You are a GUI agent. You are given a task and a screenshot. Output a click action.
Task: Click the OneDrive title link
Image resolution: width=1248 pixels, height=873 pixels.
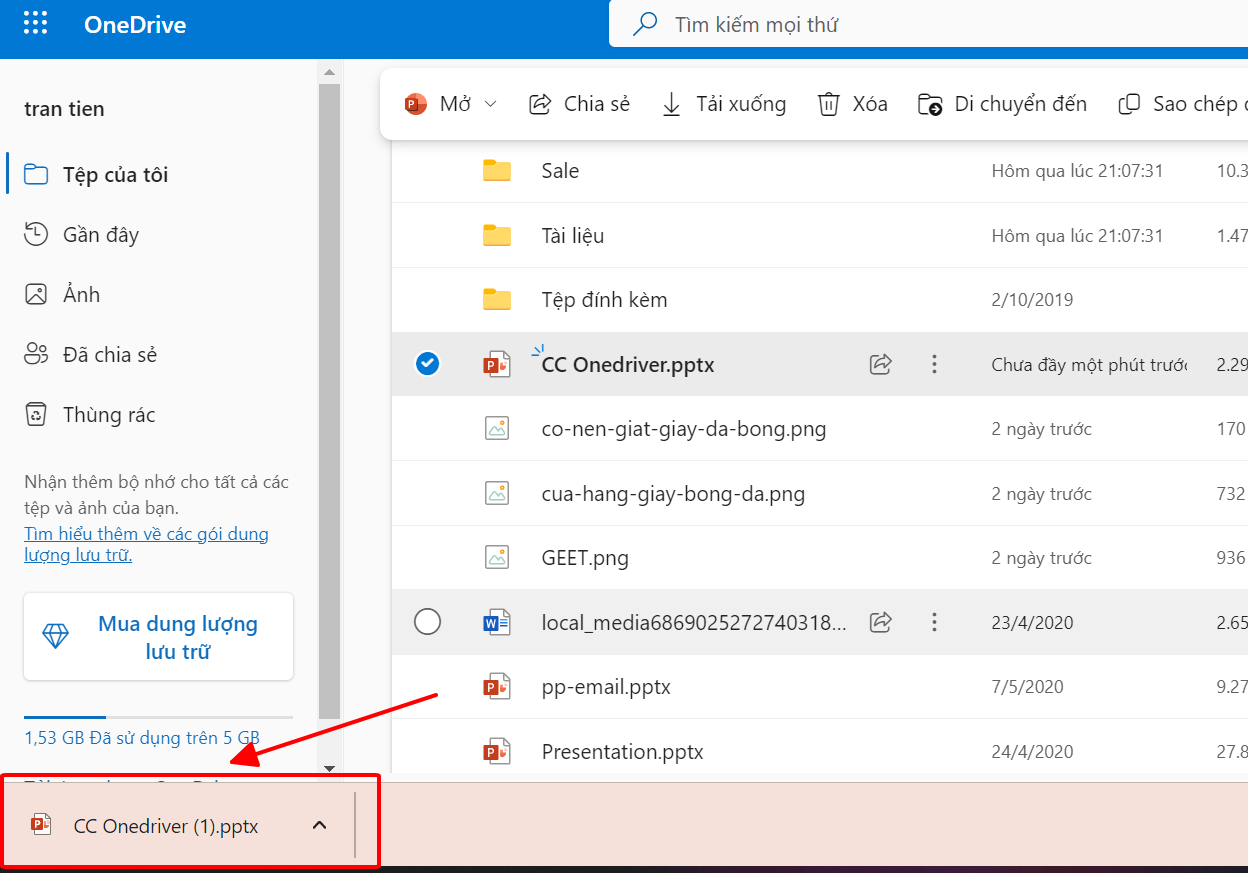click(x=135, y=25)
